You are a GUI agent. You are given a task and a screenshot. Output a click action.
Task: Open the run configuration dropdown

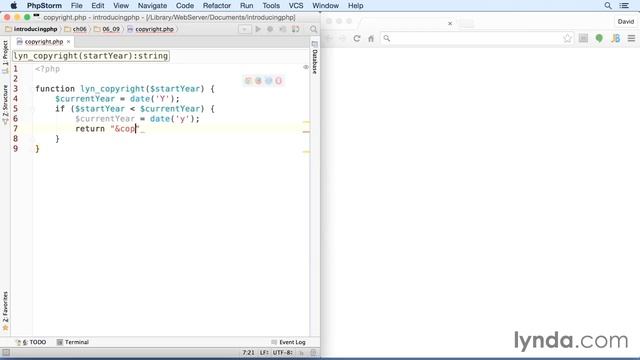pos(244,29)
